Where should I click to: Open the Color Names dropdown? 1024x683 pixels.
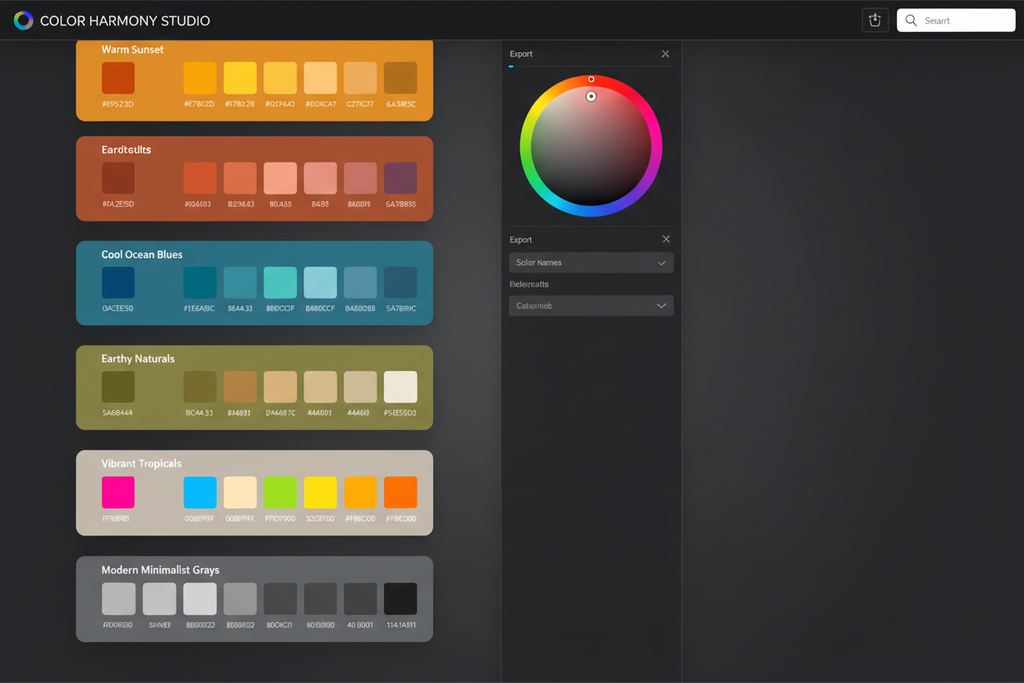(590, 263)
